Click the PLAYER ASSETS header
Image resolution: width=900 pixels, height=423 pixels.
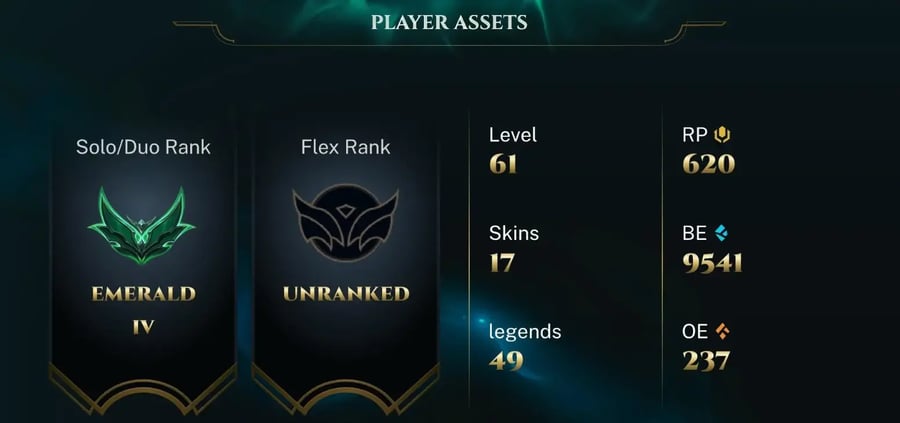tap(449, 22)
